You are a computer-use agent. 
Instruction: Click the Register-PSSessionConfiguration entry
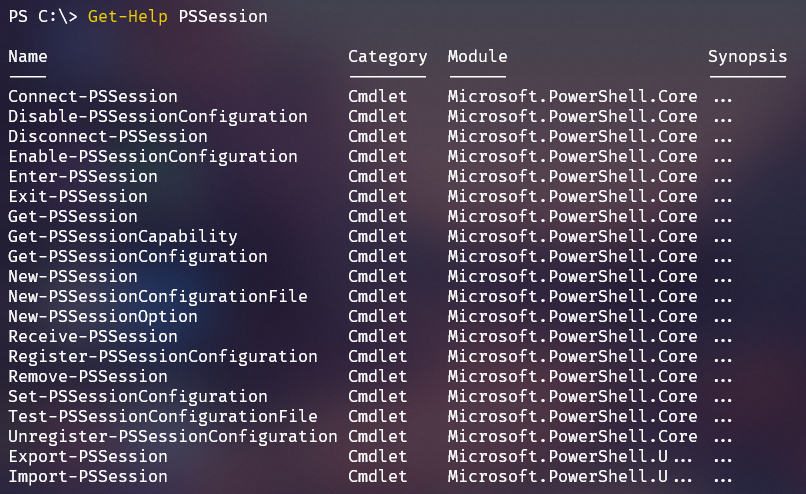click(x=163, y=357)
